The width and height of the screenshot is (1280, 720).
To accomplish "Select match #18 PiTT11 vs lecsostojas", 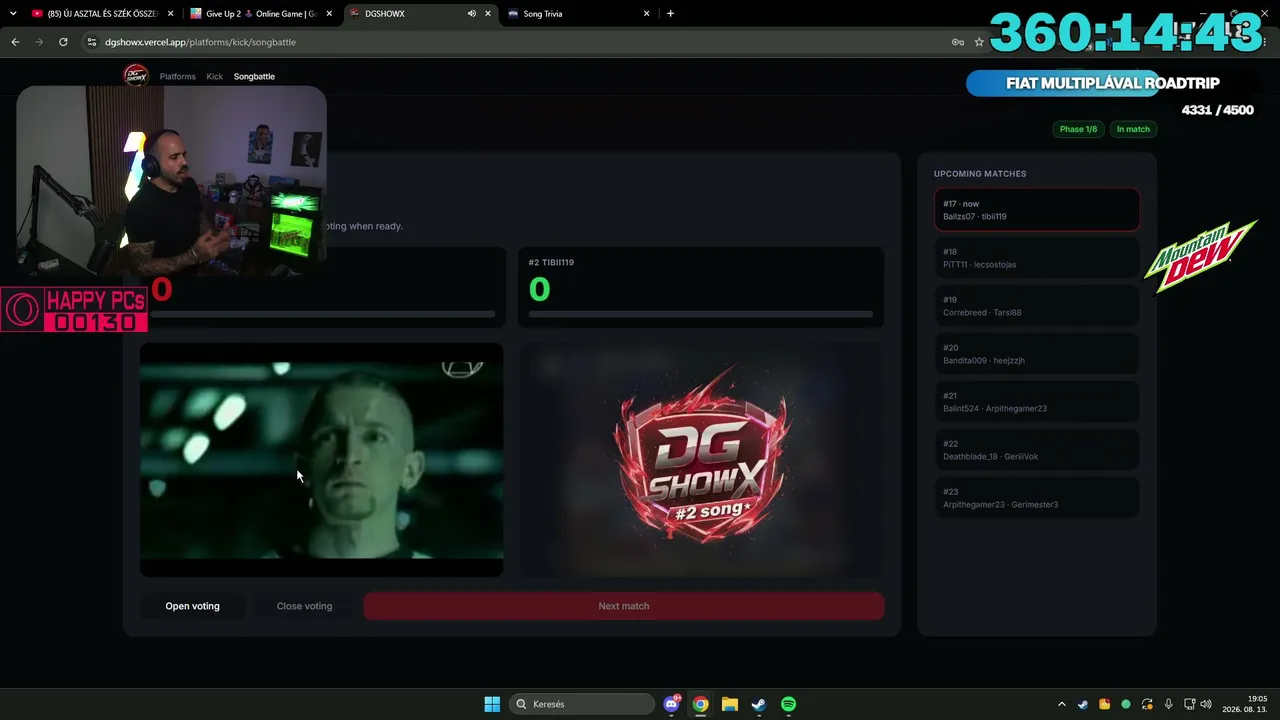I will tap(1037, 258).
